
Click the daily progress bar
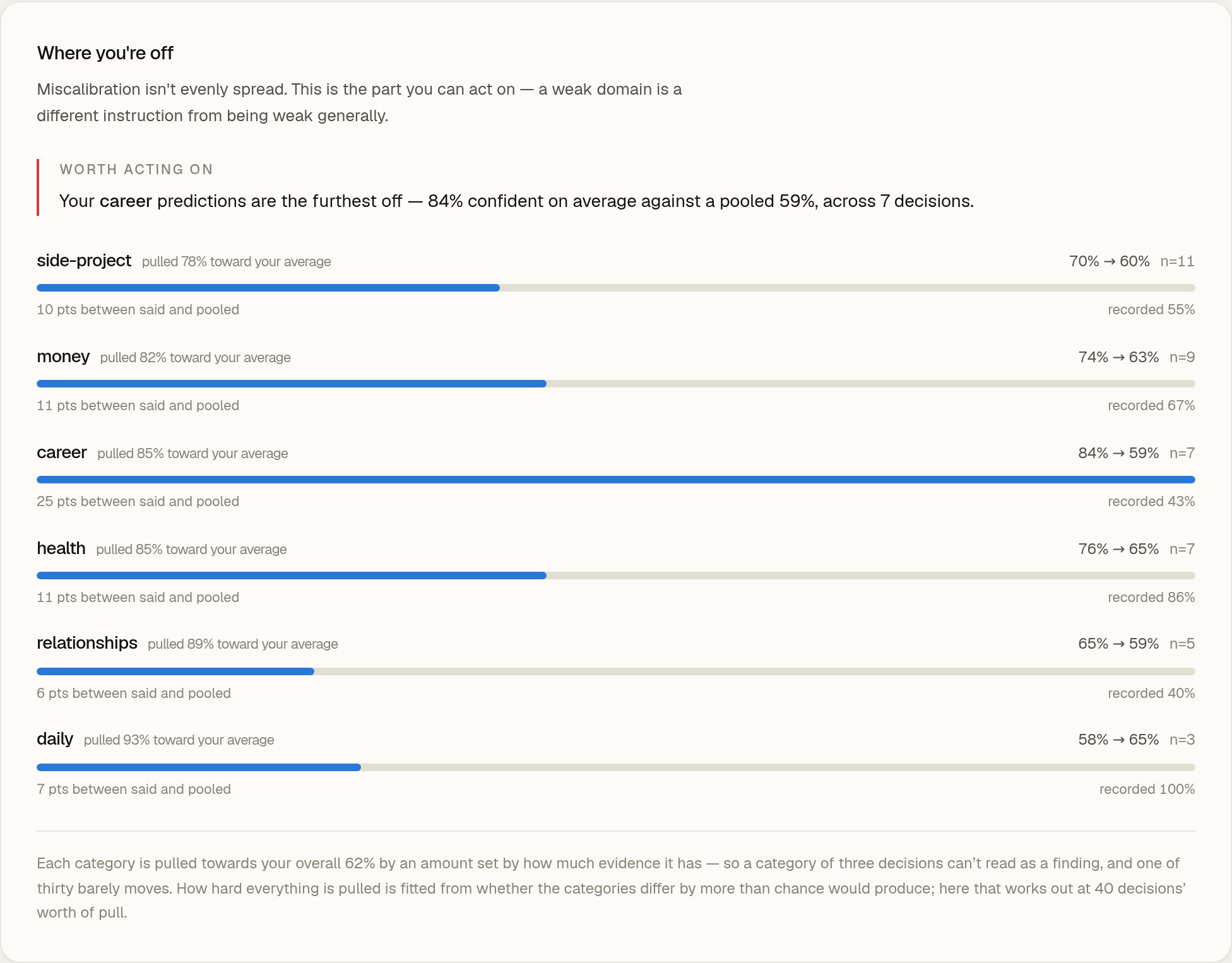[616, 767]
